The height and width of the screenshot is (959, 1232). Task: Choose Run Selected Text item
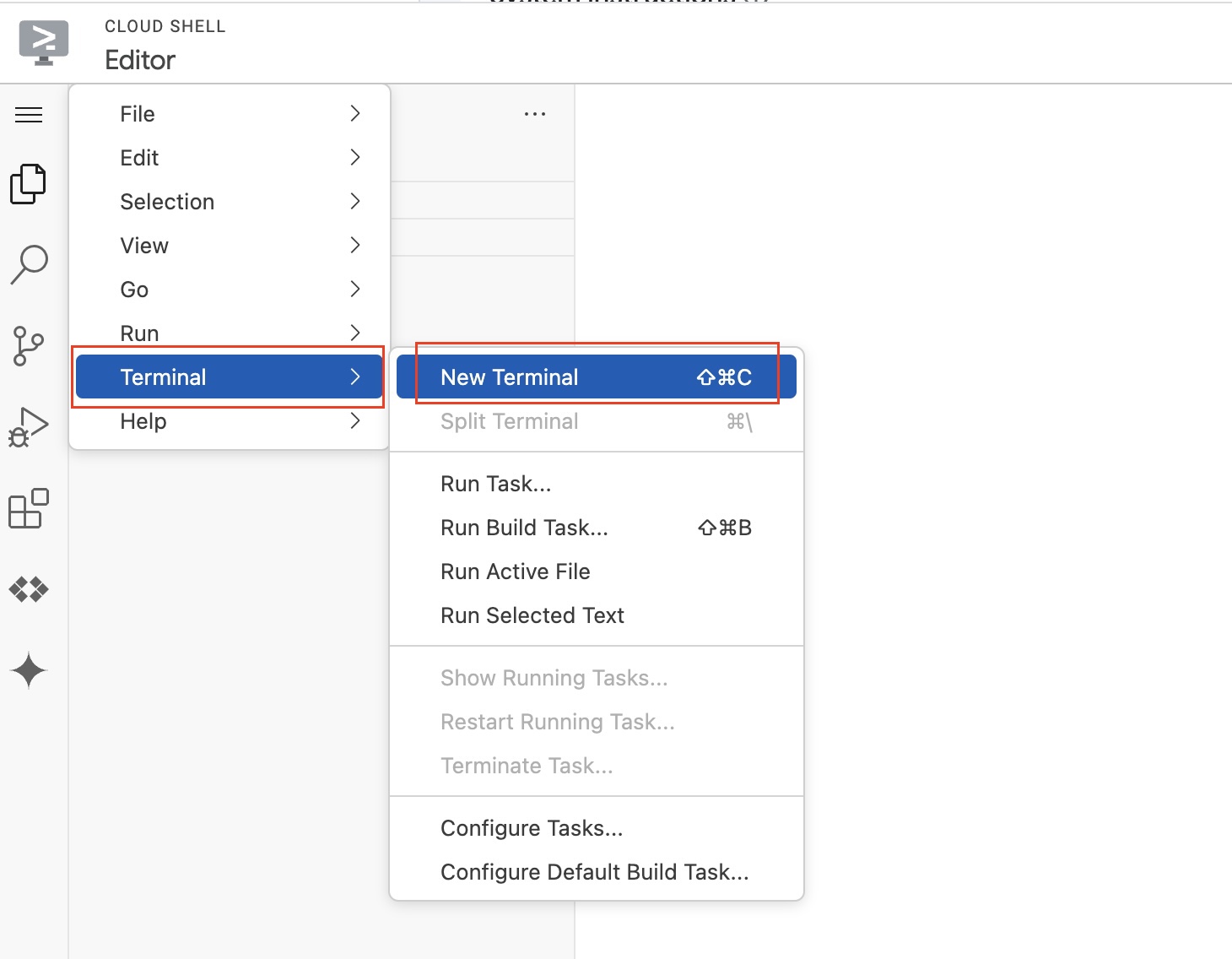(x=532, y=615)
